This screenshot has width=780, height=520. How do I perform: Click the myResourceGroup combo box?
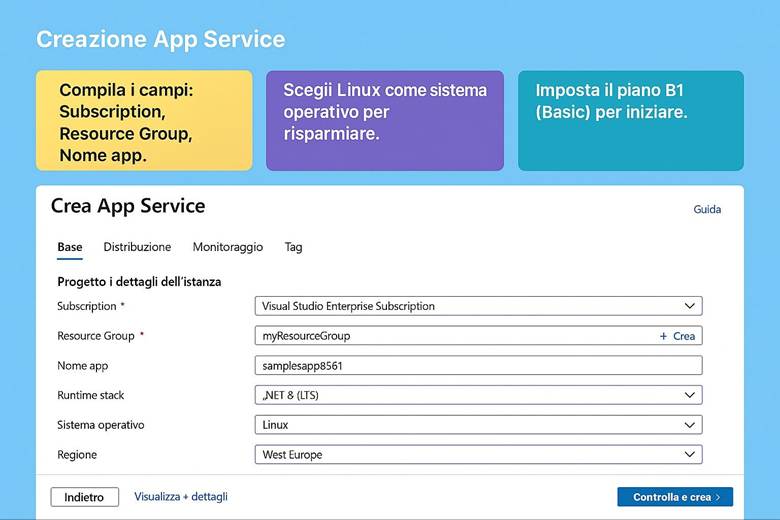tap(450, 336)
